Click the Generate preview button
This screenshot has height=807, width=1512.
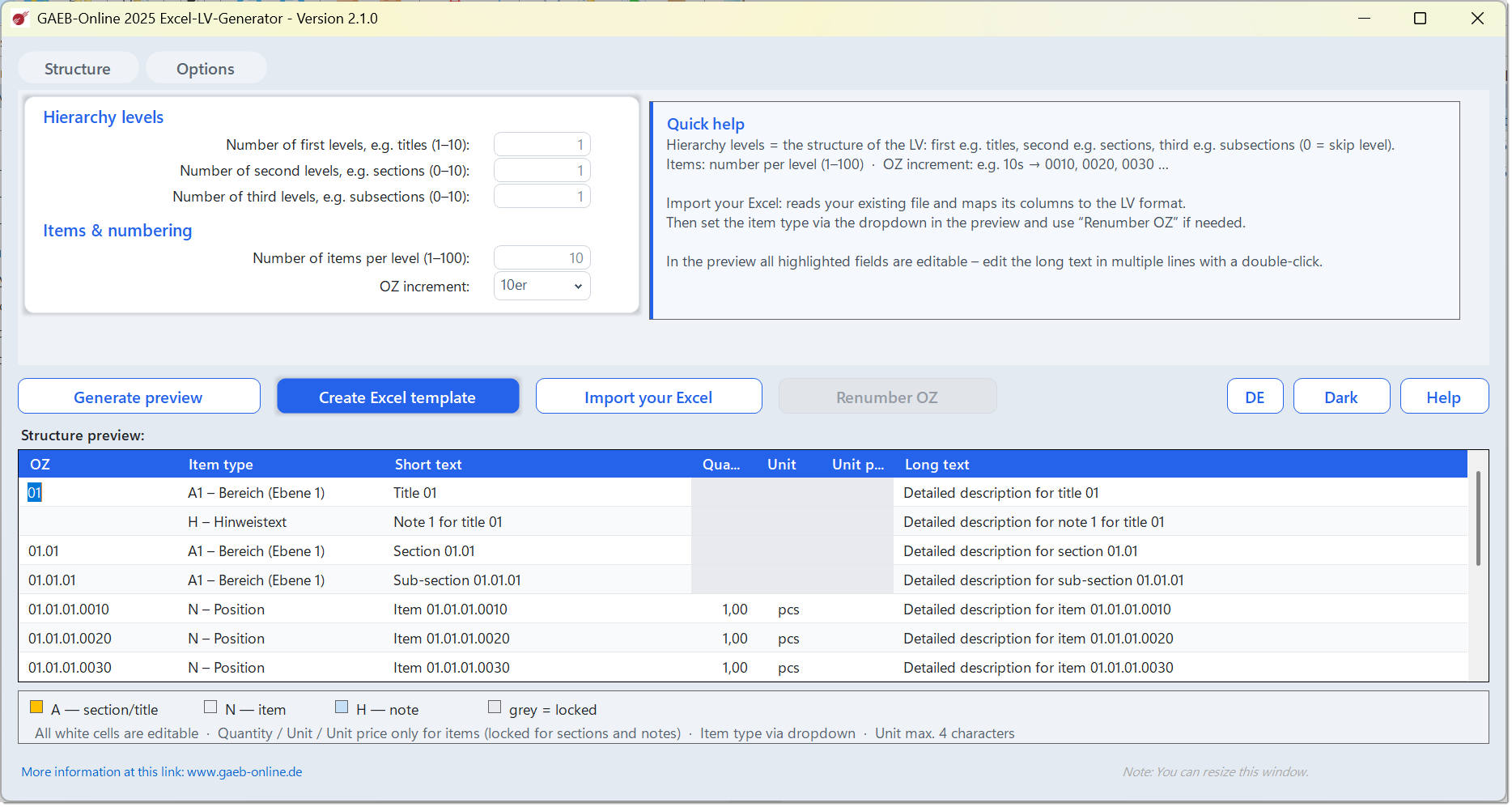pos(139,397)
